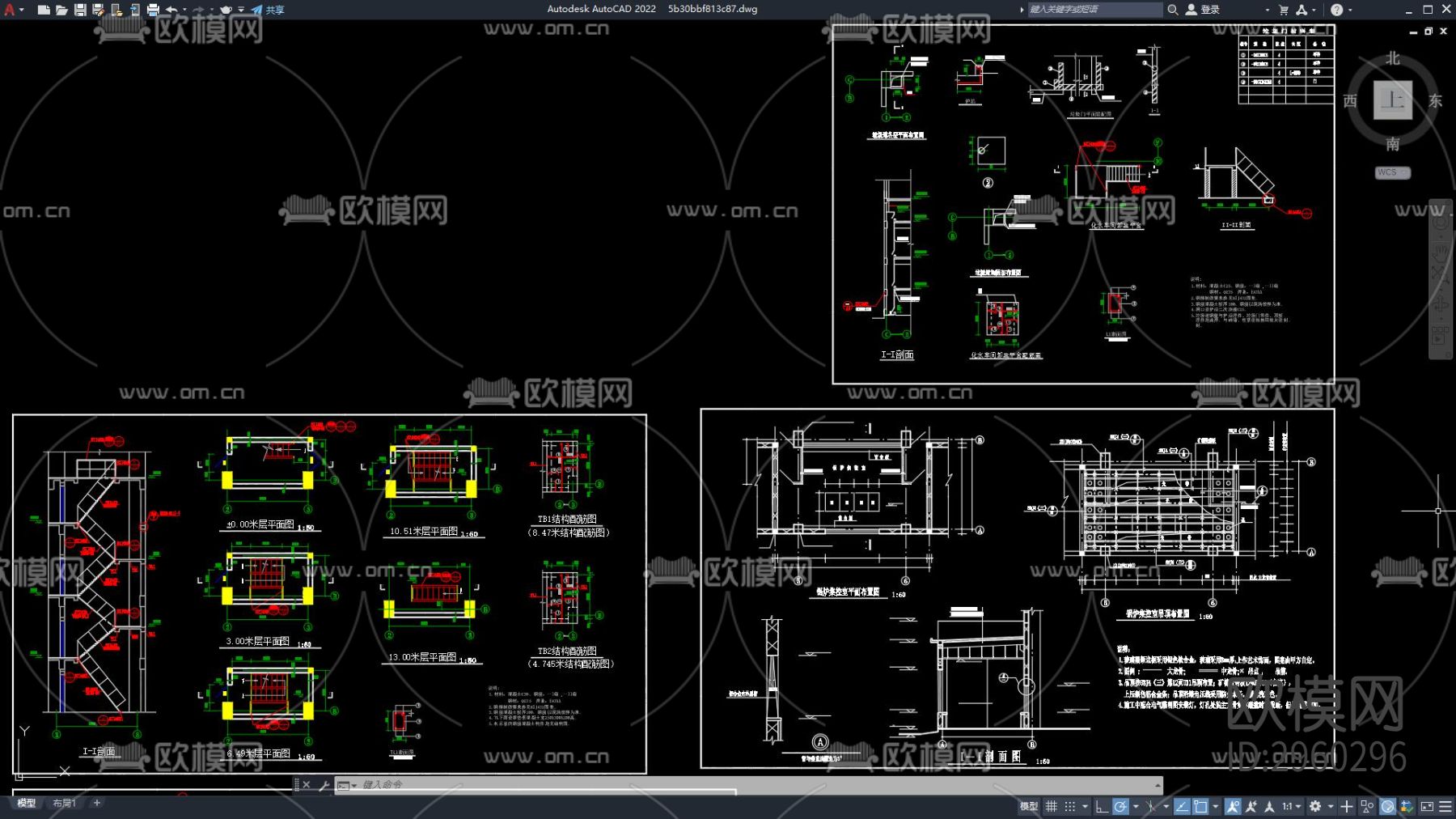Click the New drawing icon

point(44,10)
